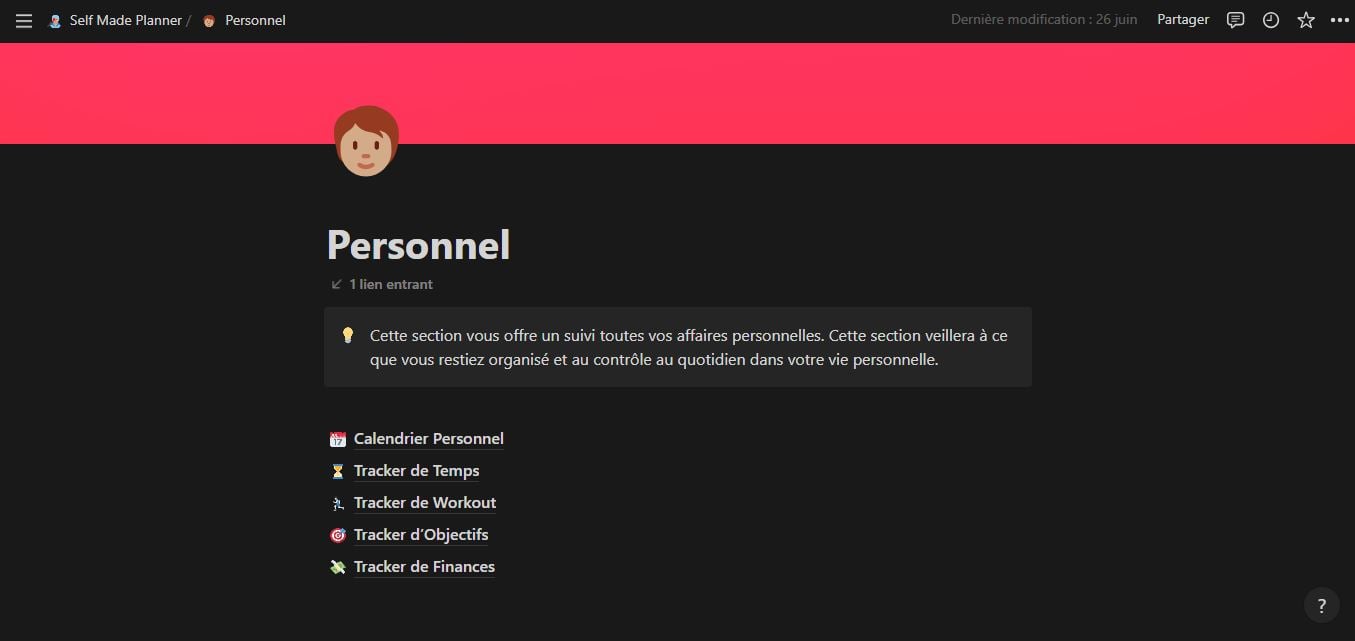Open the Tracker de Finances page

424,567
